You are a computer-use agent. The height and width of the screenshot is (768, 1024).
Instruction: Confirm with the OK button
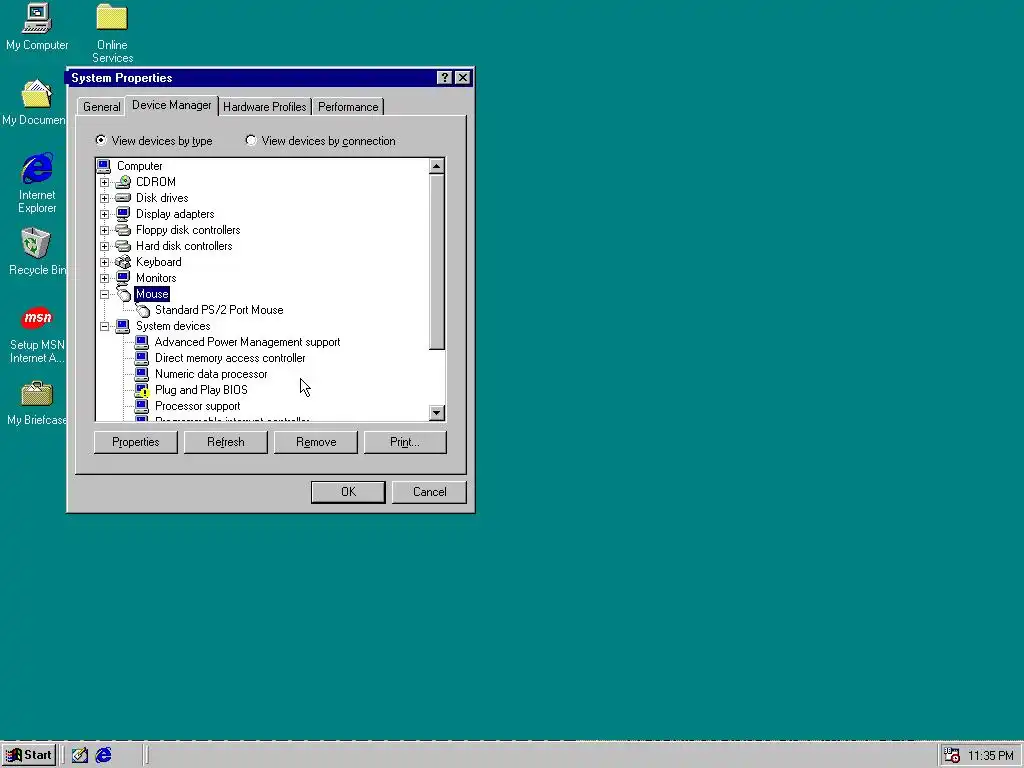coord(348,492)
